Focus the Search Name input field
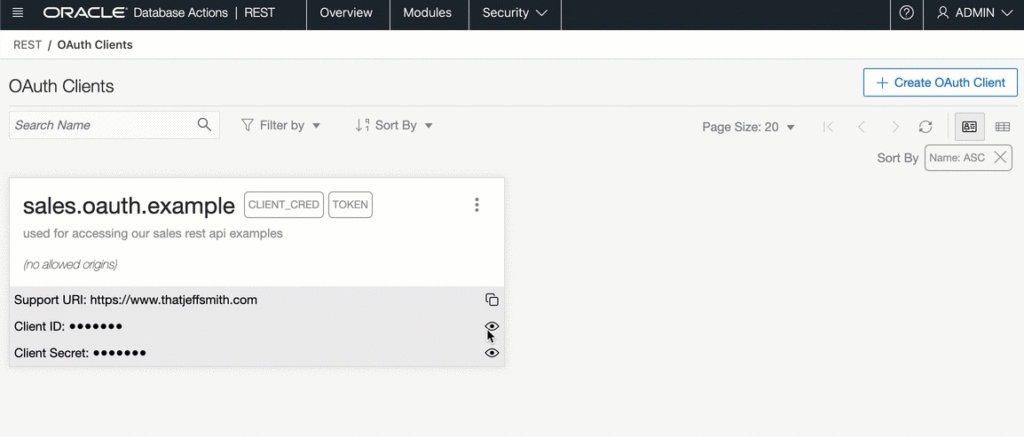Image resolution: width=1024 pixels, height=437 pixels. pyautogui.click(x=100, y=125)
